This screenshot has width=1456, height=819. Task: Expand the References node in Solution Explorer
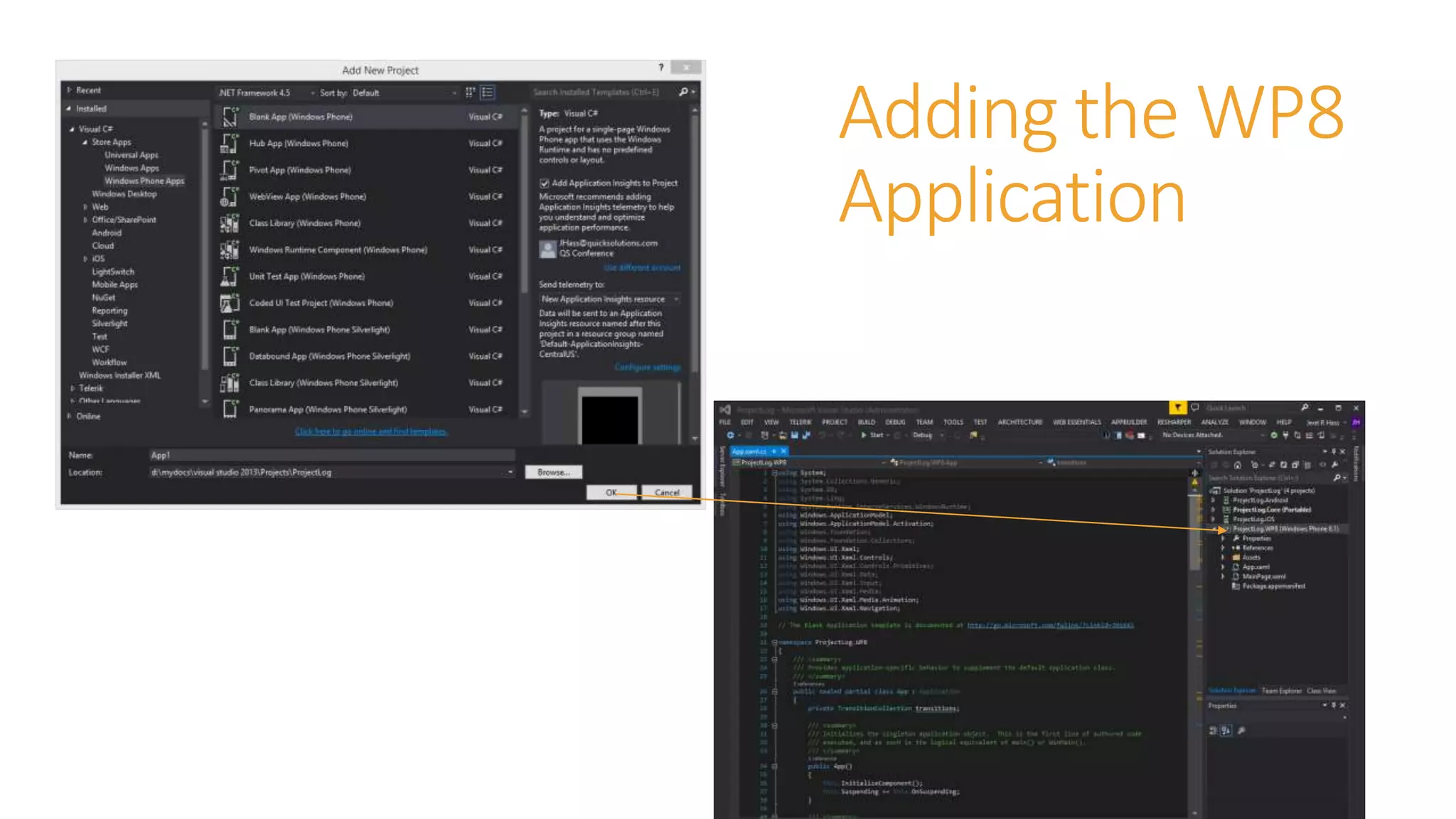click(x=1223, y=548)
